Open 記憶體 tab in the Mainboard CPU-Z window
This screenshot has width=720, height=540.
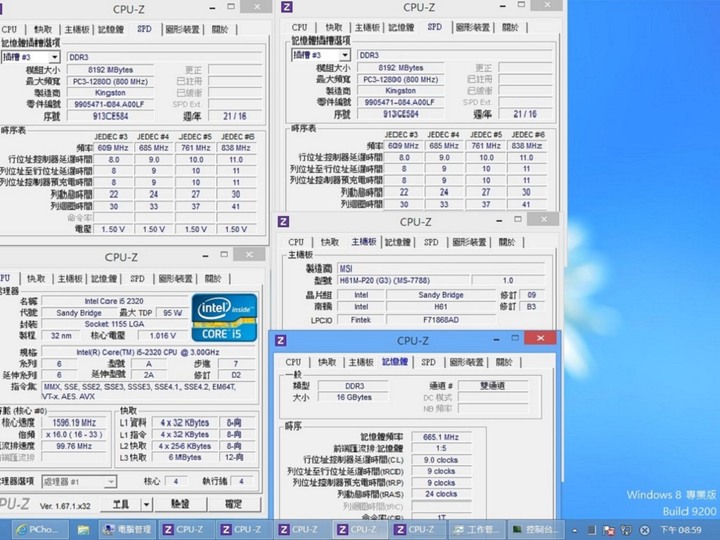[398, 242]
